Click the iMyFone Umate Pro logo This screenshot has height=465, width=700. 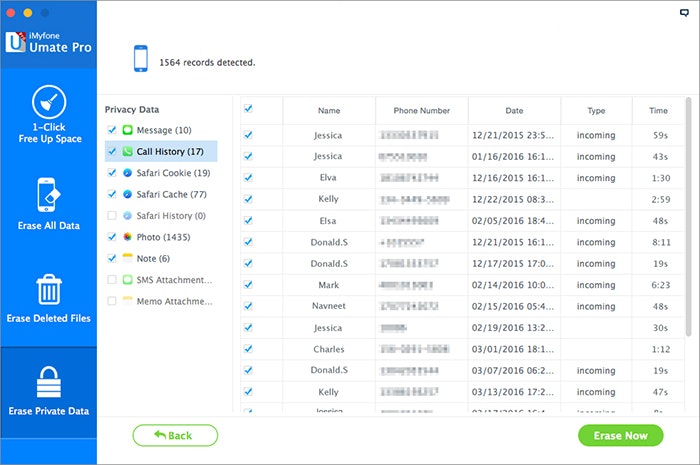point(48,42)
